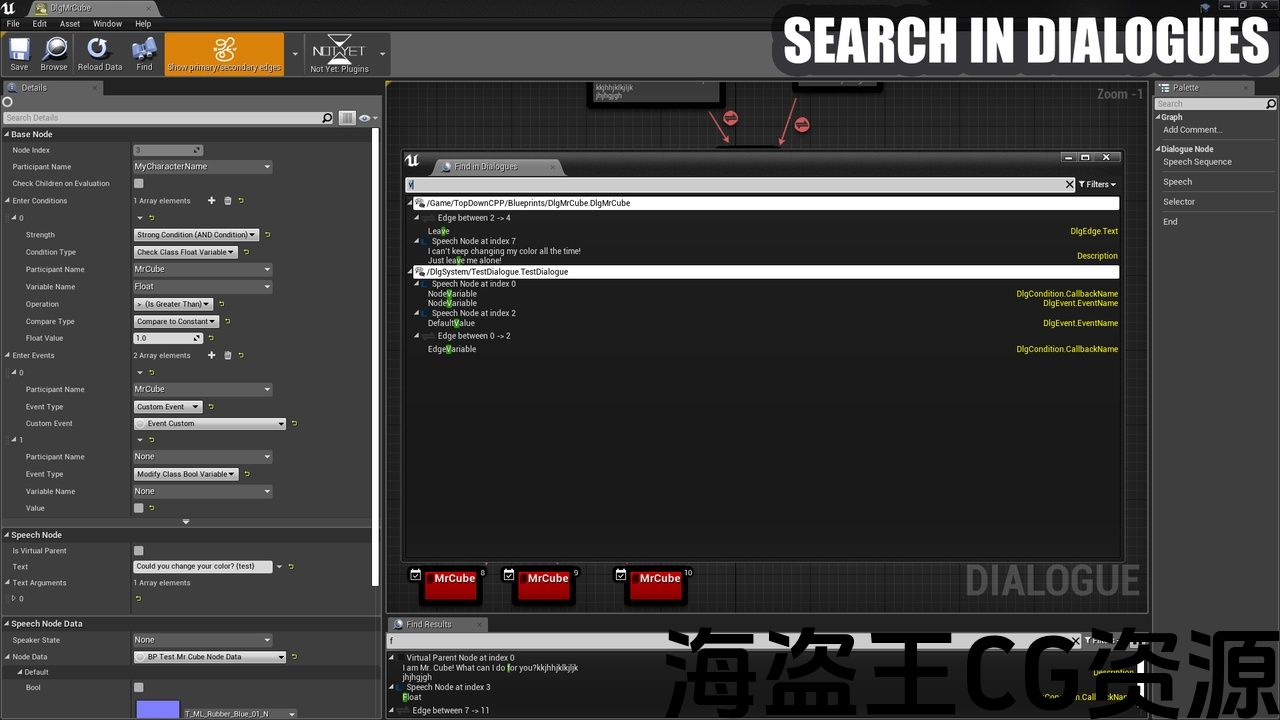Click the Save toolbar icon
Image resolution: width=1280 pixels, height=720 pixels.
(x=19, y=53)
